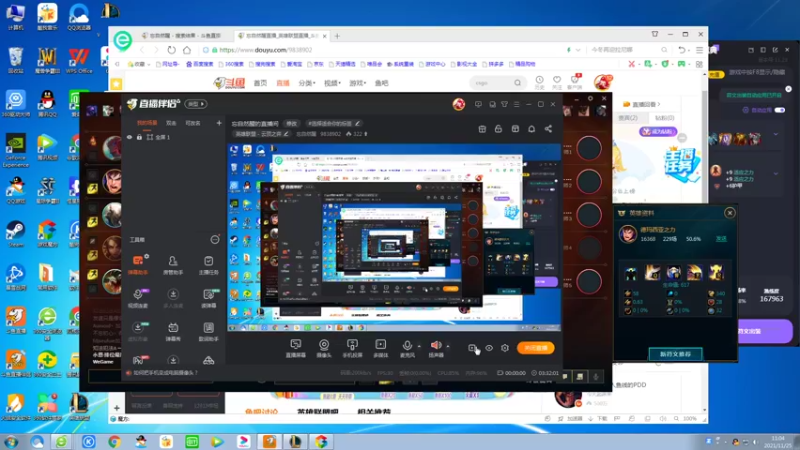Open the orange danmaku assistant tool
Image resolution: width=800 pixels, height=450 pixels.
(x=138, y=265)
